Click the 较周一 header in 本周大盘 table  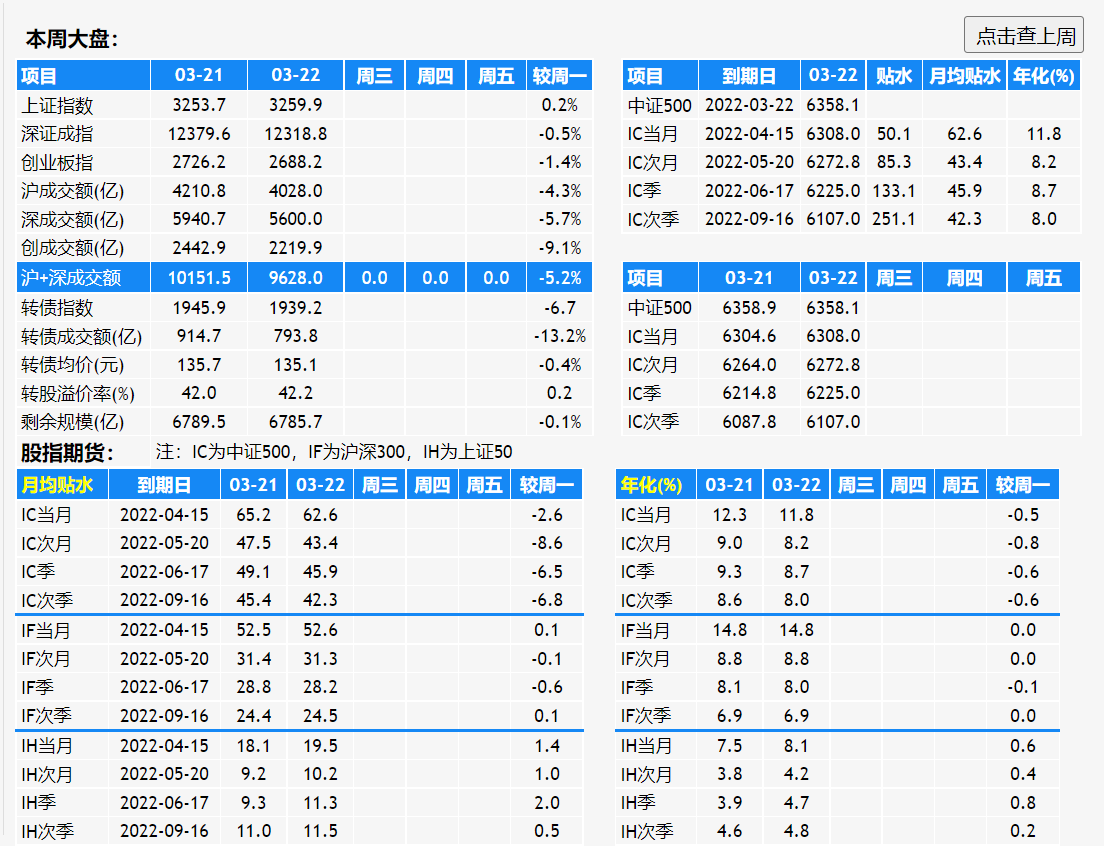pos(560,75)
